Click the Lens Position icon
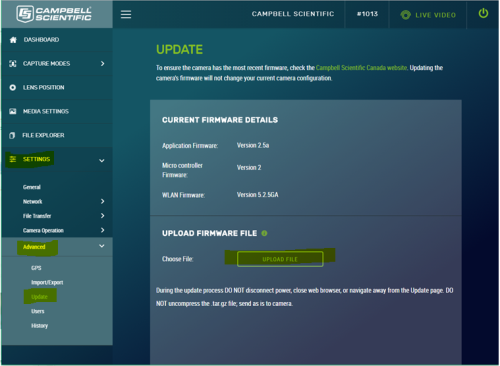Image resolution: width=500 pixels, height=366 pixels. coord(13,88)
